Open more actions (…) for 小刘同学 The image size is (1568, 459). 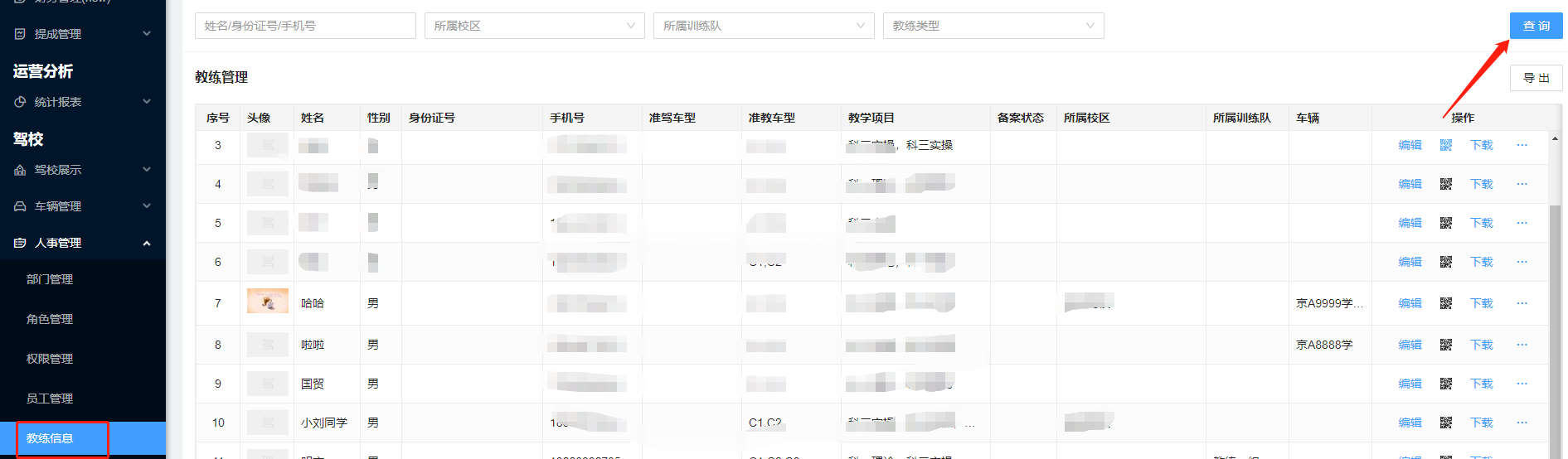click(1522, 423)
